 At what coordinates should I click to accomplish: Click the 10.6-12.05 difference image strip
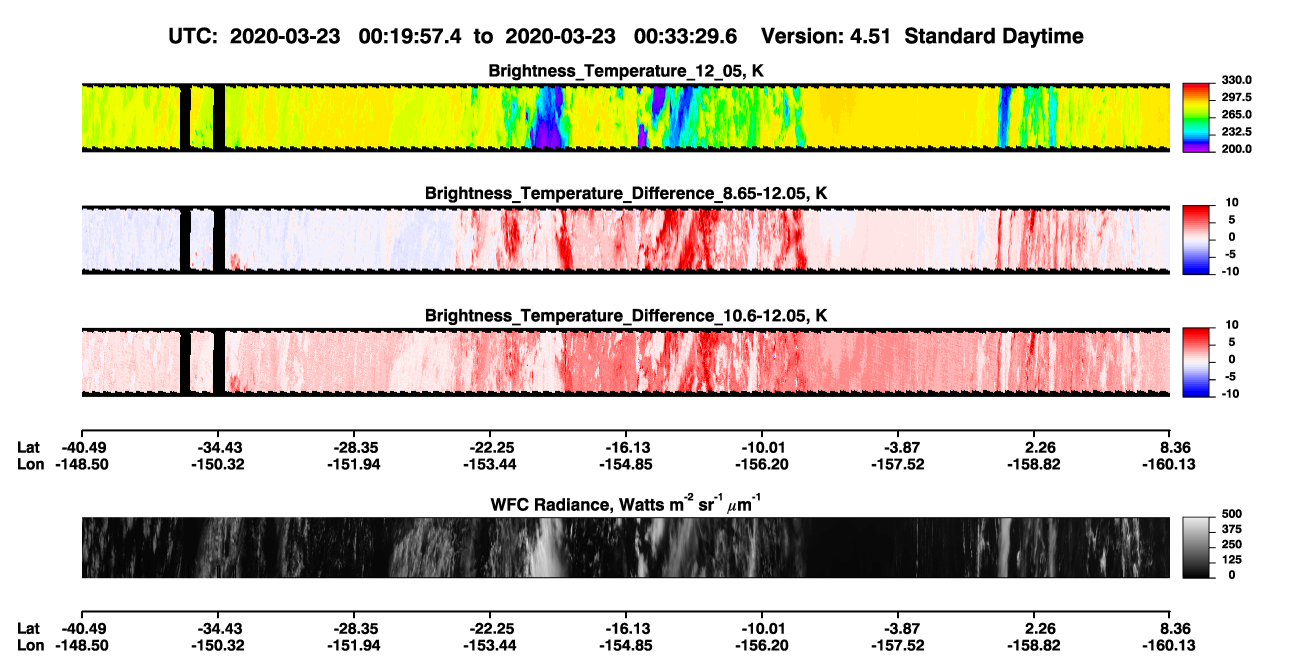(x=625, y=362)
